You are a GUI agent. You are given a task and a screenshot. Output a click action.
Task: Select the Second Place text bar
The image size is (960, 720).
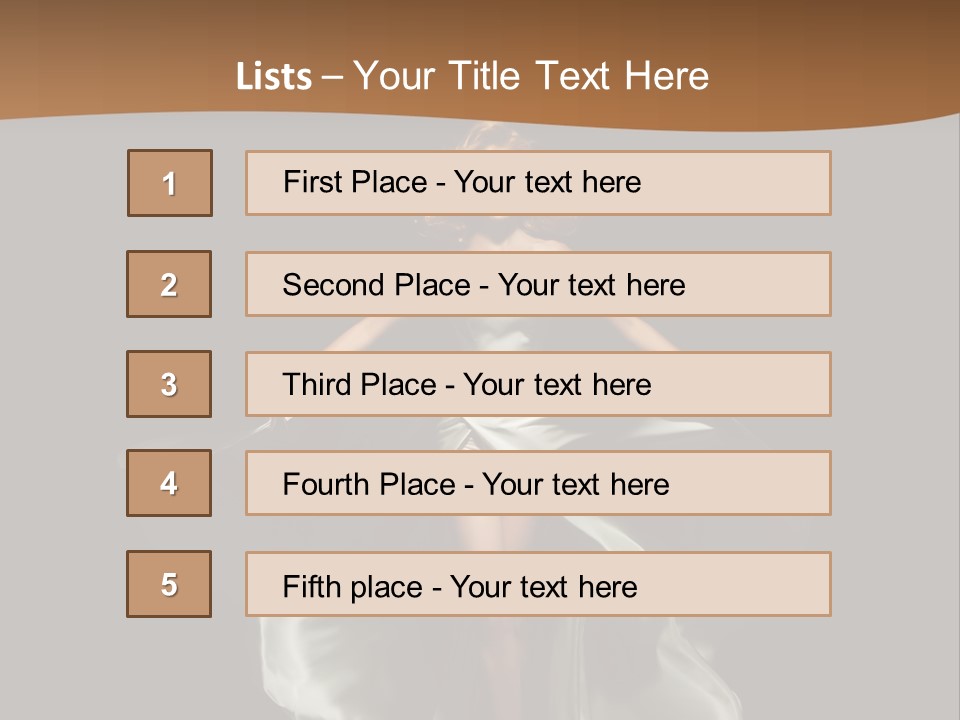(x=538, y=284)
